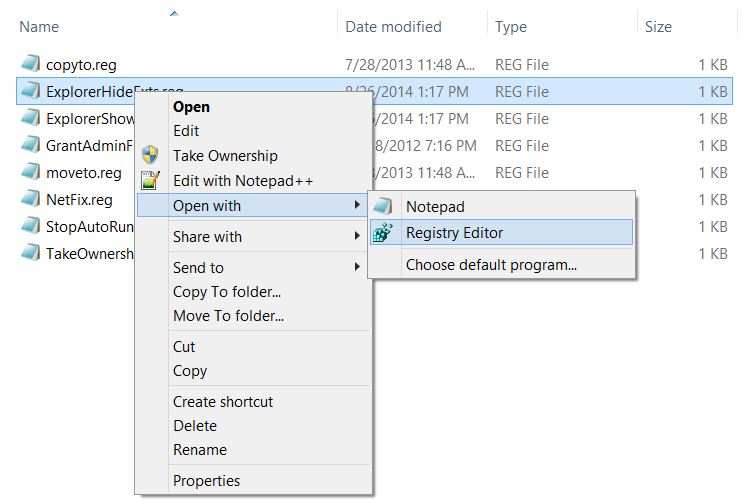
Task: Expand the Share with submenu arrow
Action: tap(357, 237)
